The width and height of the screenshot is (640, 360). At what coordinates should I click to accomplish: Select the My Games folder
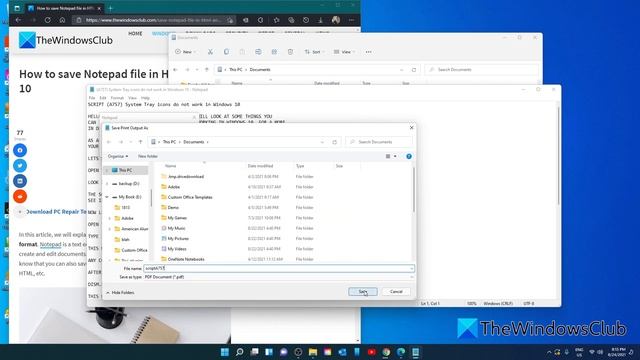tap(174, 218)
